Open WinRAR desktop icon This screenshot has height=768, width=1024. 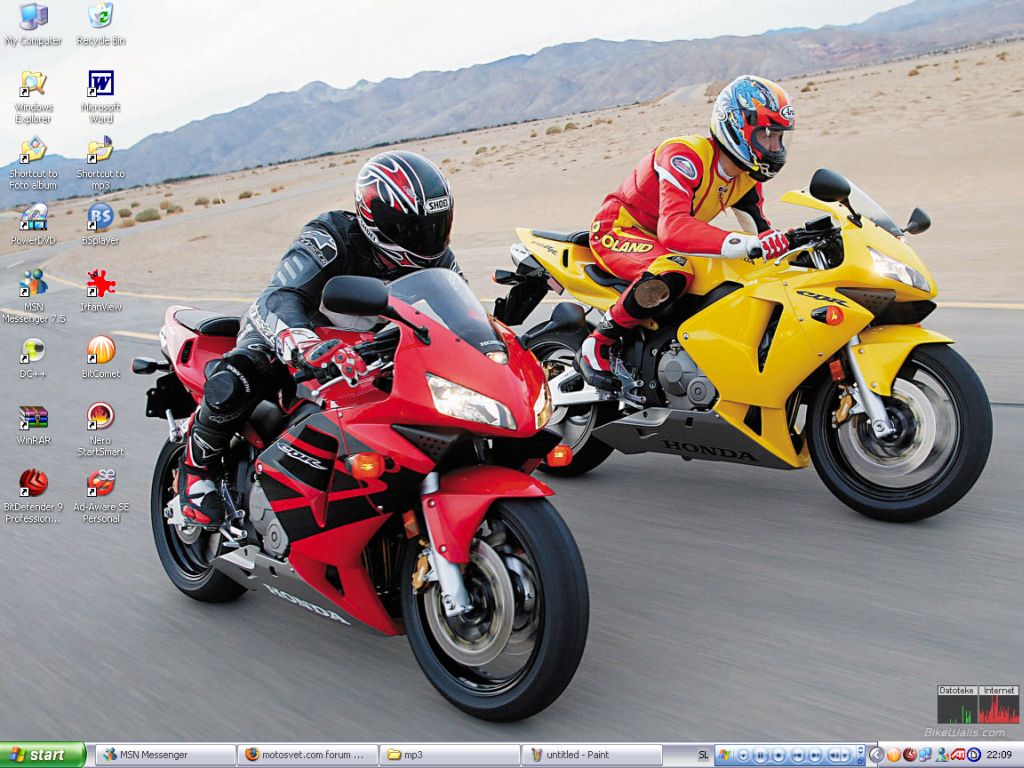coord(33,424)
